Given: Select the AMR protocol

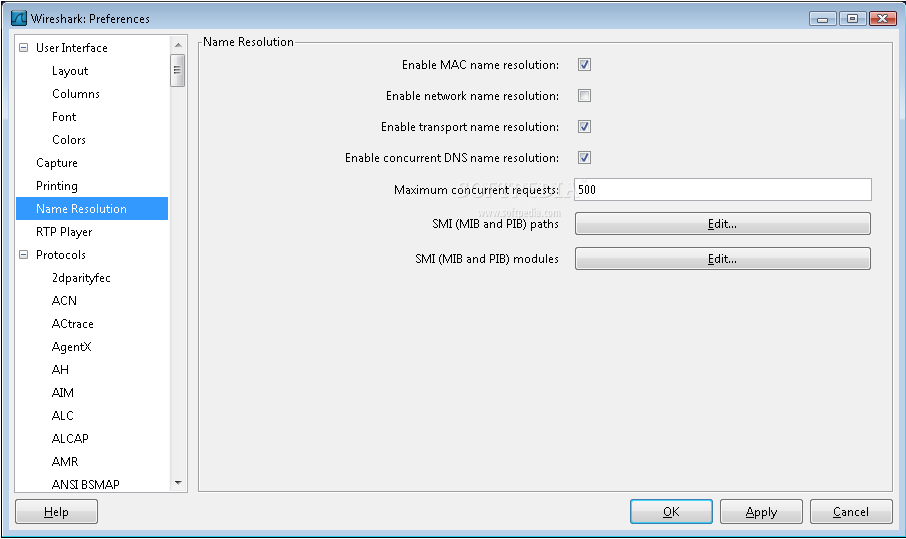Looking at the screenshot, I should click(65, 462).
